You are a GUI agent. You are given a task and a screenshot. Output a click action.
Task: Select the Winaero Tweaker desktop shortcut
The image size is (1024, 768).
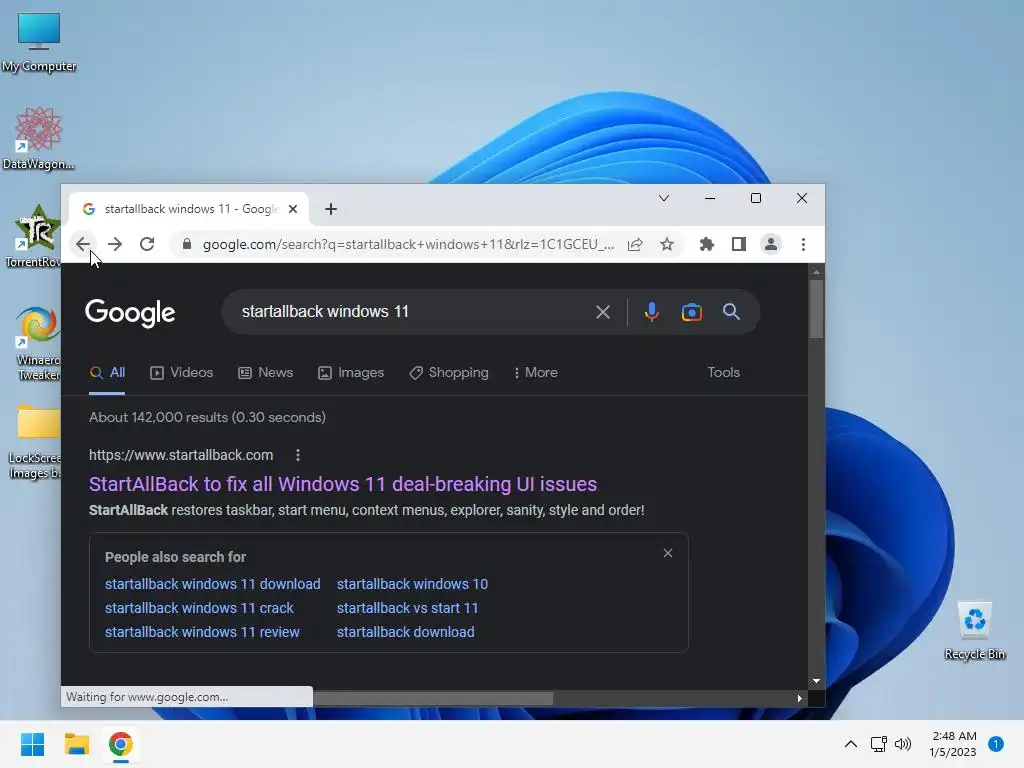(x=38, y=343)
